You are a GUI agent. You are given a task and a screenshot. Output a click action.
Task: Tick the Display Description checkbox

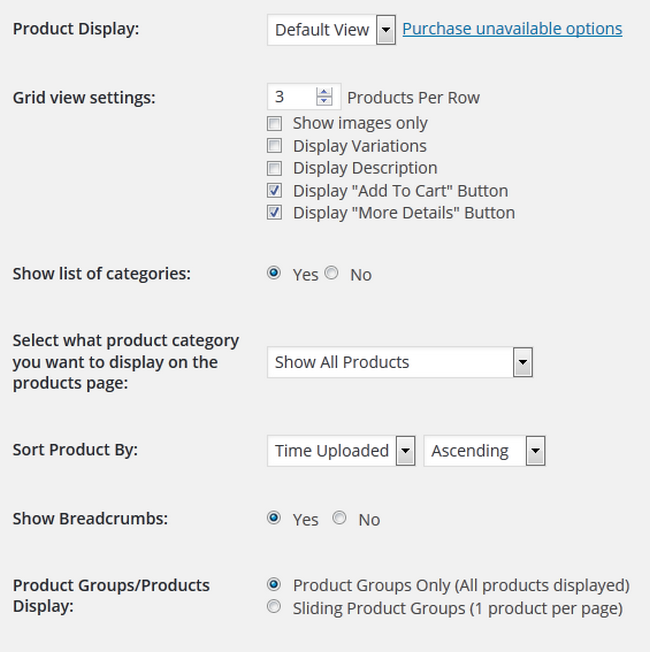coord(274,168)
